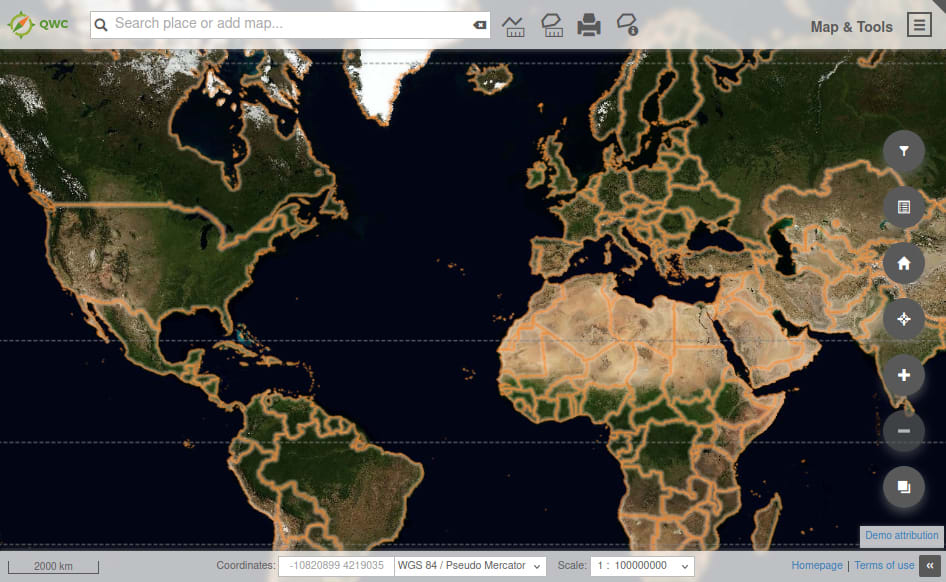Open the background layer switcher
Screen dimensions: 946x582
click(903, 486)
